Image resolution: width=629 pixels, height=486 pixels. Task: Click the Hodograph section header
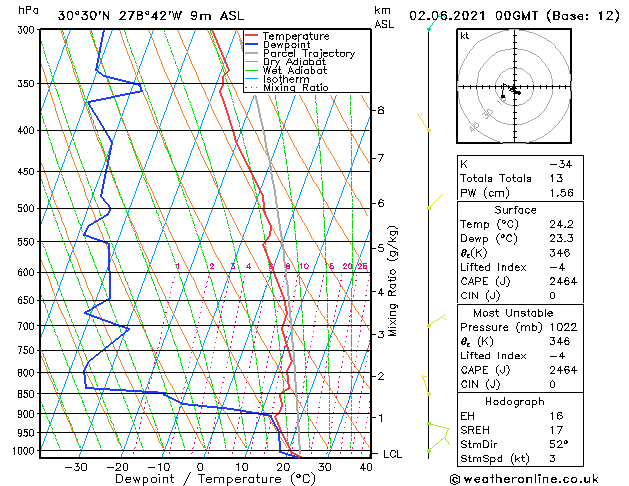tap(515, 401)
